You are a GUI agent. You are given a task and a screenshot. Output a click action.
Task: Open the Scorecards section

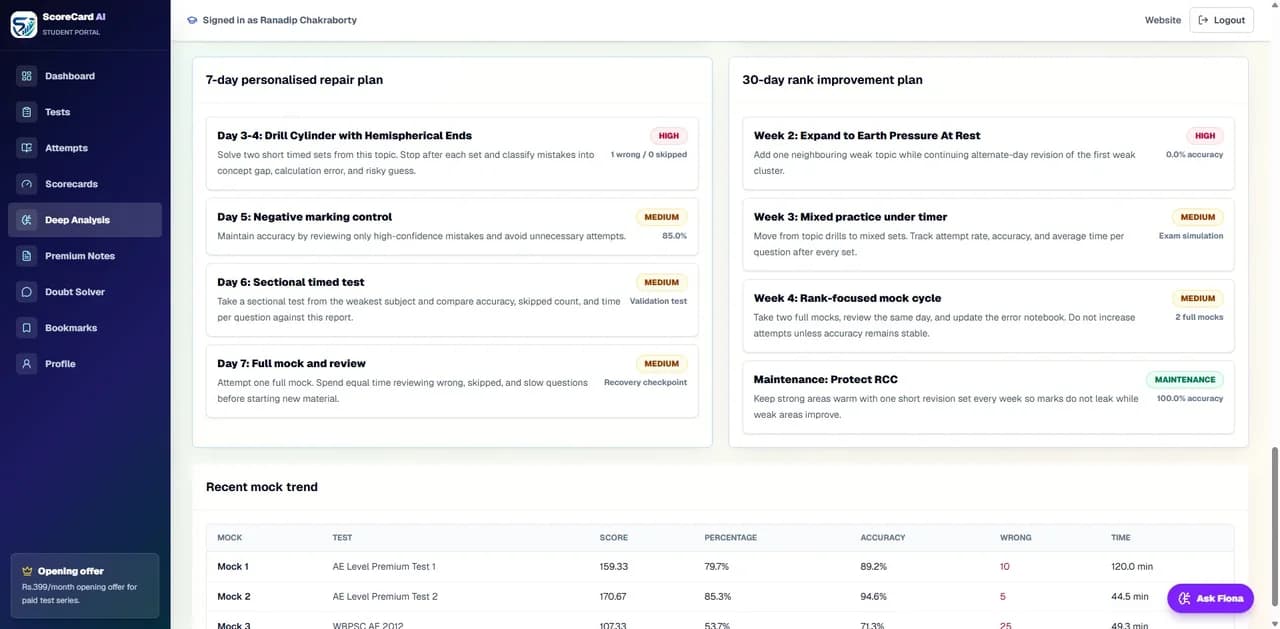pyautogui.click(x=85, y=184)
